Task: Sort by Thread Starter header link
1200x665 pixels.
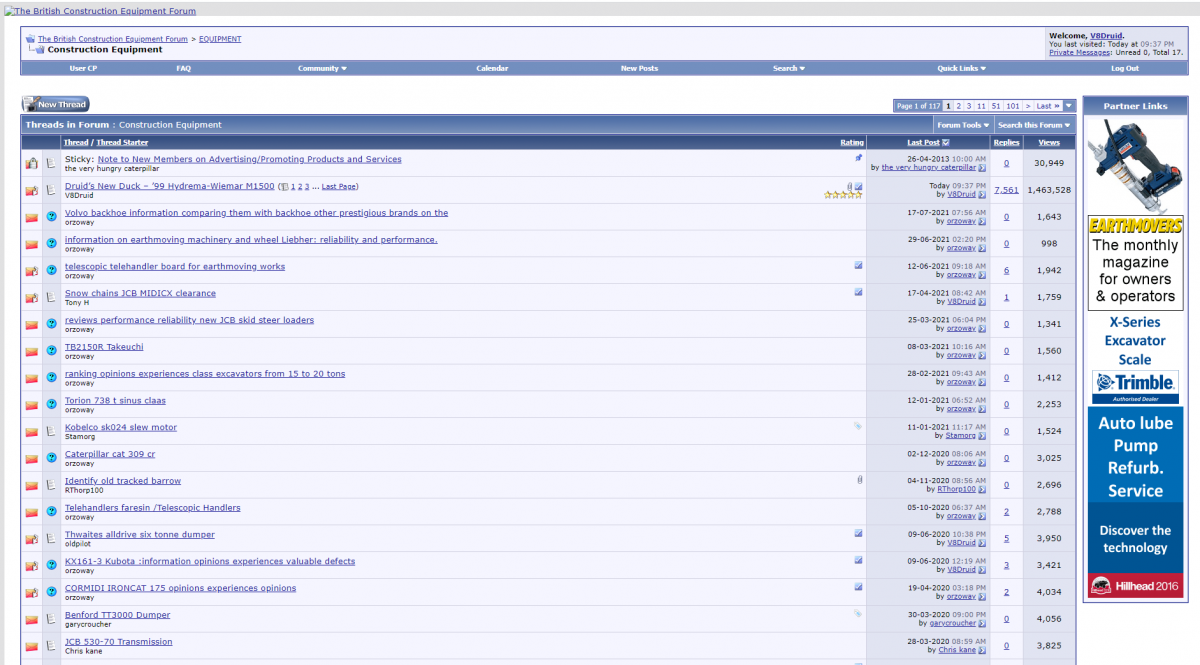Action: pyautogui.click(x=122, y=143)
